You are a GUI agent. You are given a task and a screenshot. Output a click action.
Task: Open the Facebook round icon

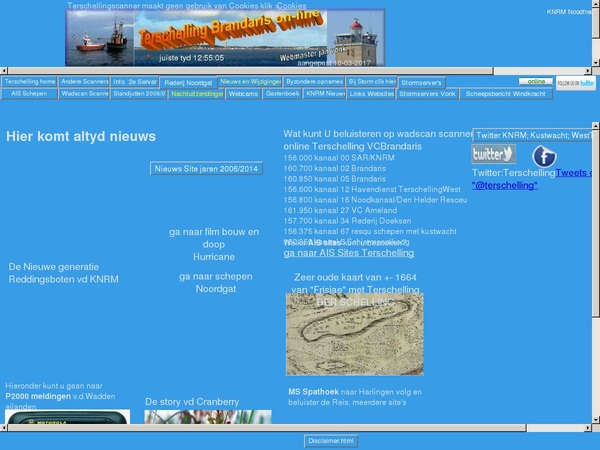(x=544, y=156)
